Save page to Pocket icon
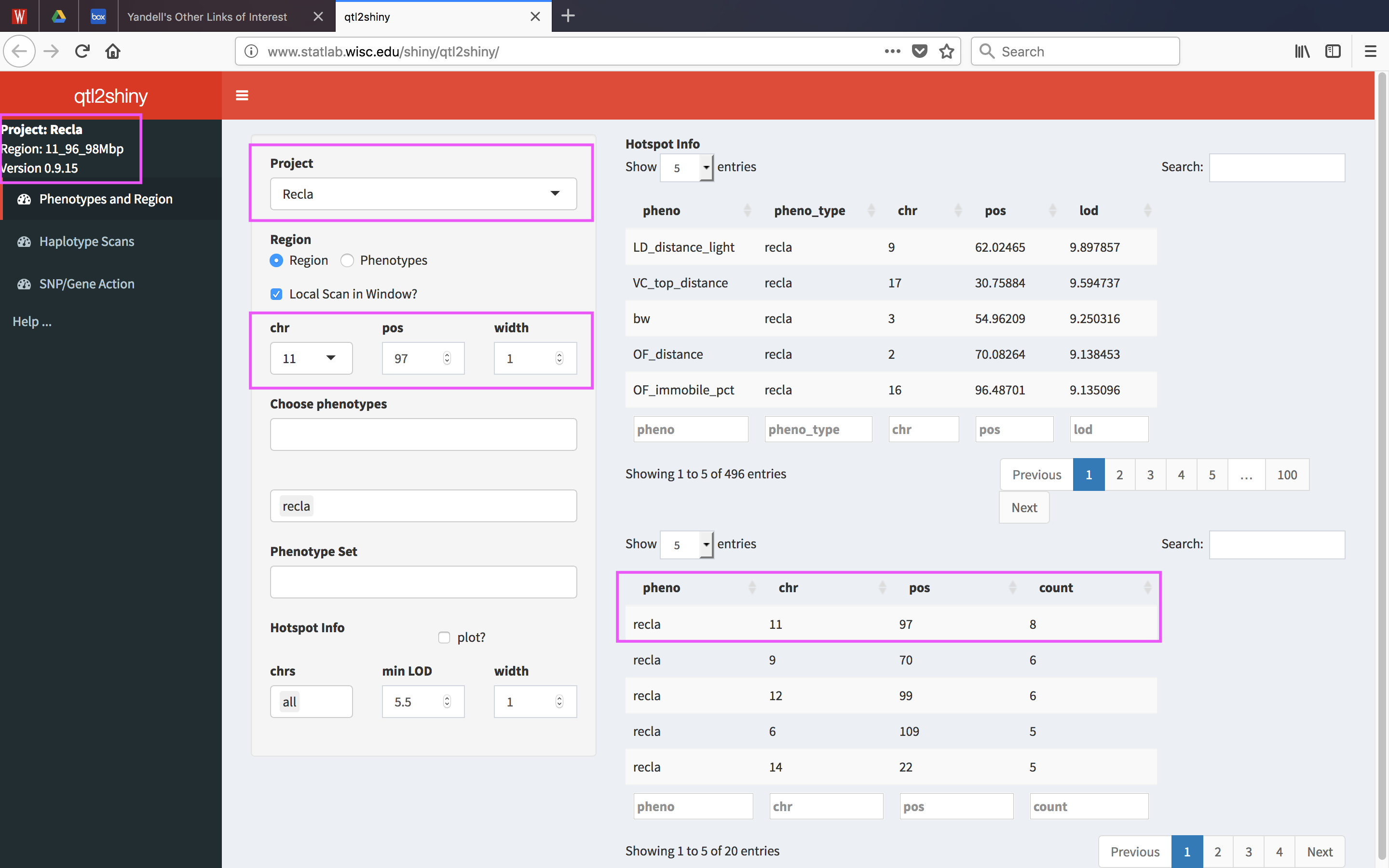This screenshot has width=1389, height=868. pyautogui.click(x=920, y=51)
